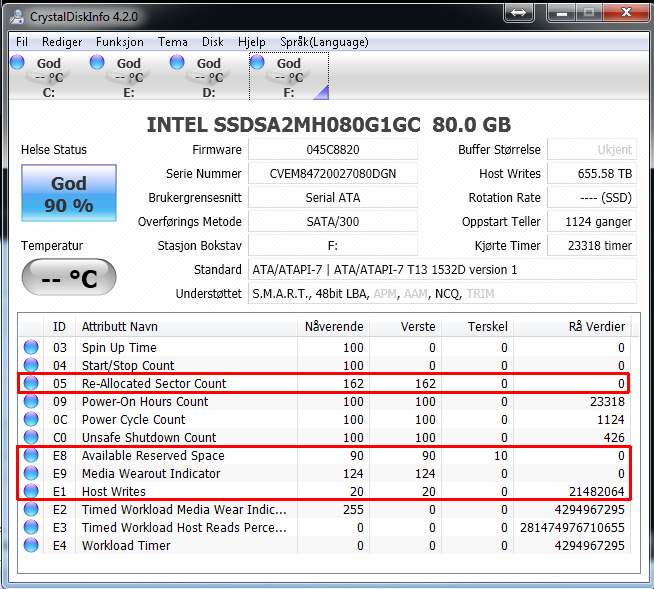
Task: Open the Disk menu
Action: pos(213,42)
